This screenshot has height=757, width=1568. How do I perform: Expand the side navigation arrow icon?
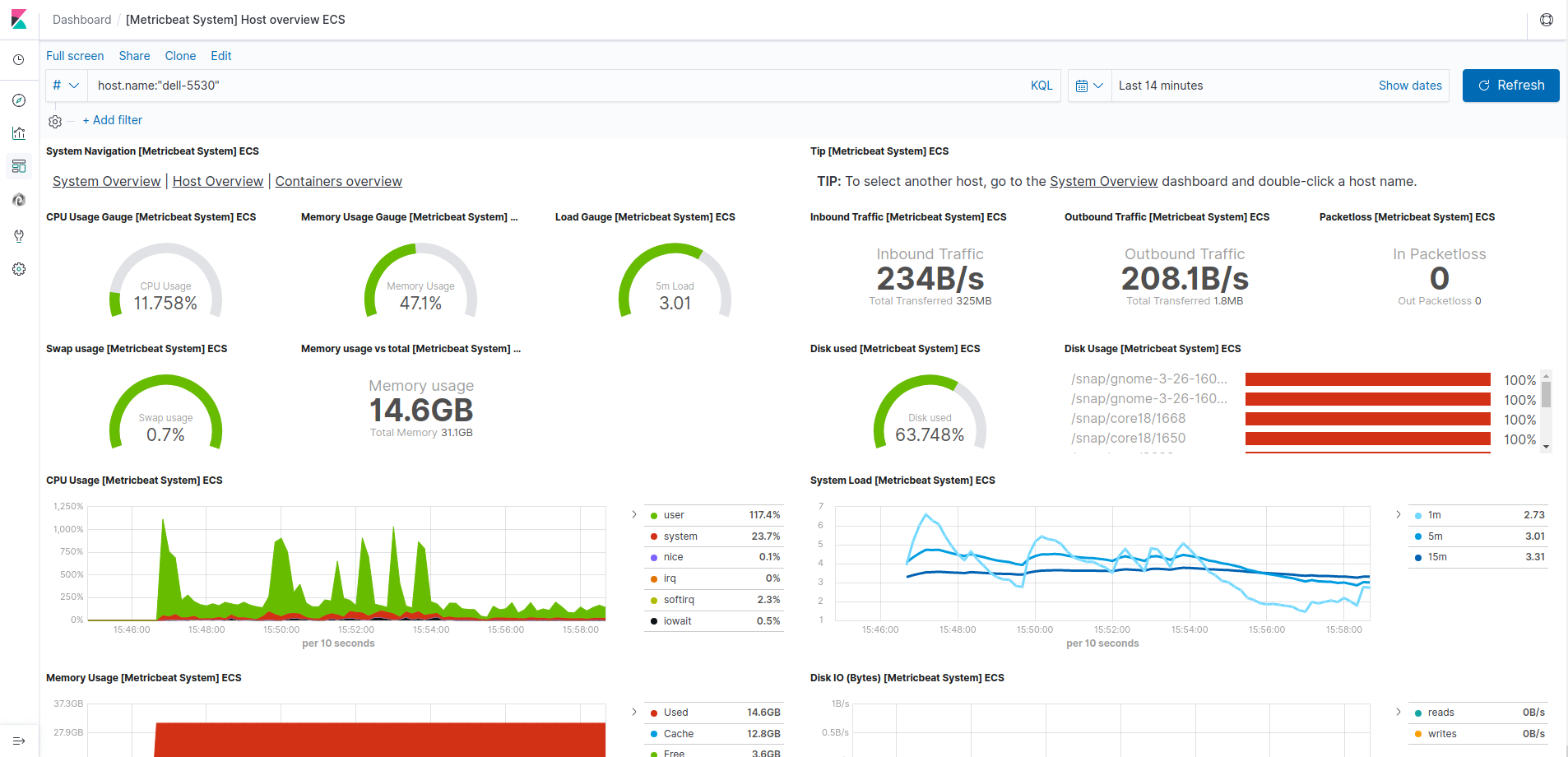coord(19,741)
